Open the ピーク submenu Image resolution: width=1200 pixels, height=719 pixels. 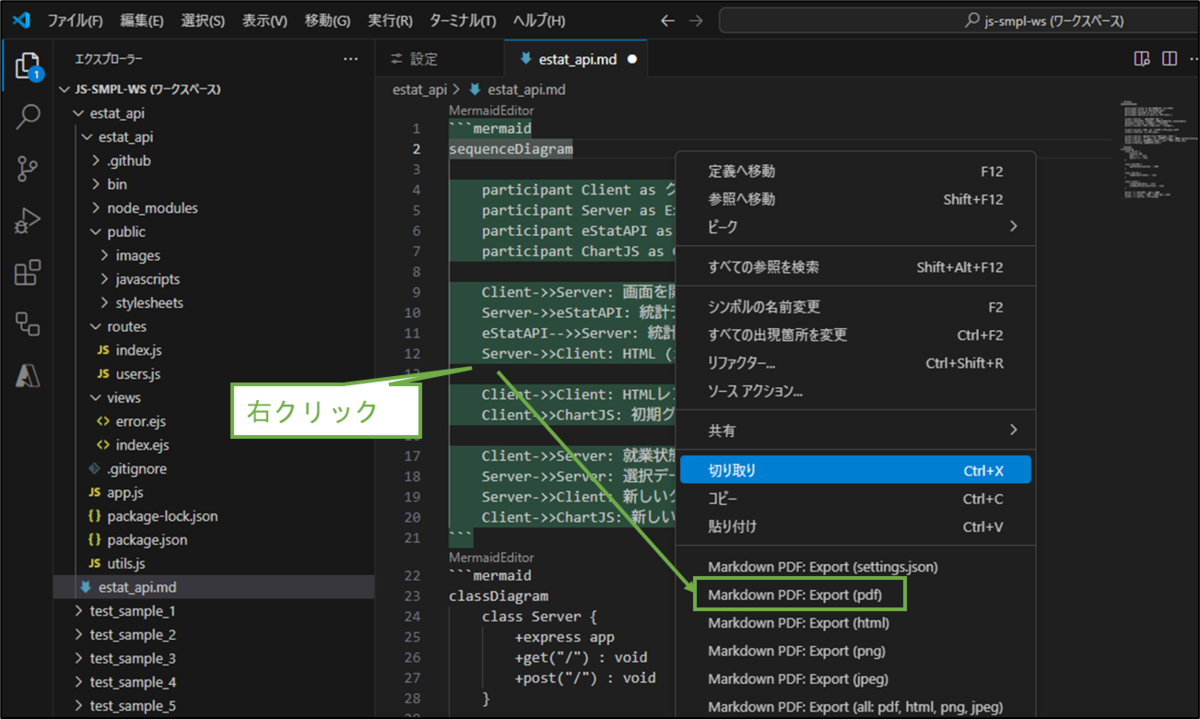[855, 228]
